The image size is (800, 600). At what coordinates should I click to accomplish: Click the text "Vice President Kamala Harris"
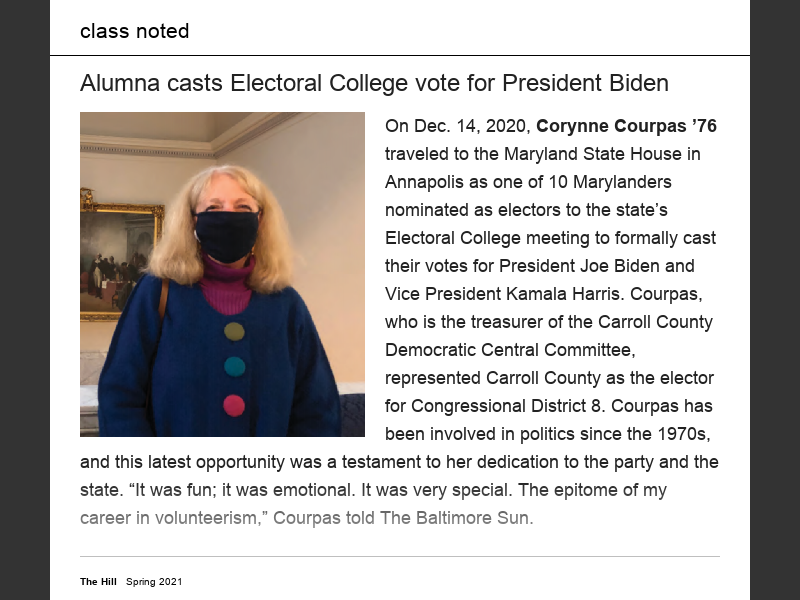coord(493,294)
